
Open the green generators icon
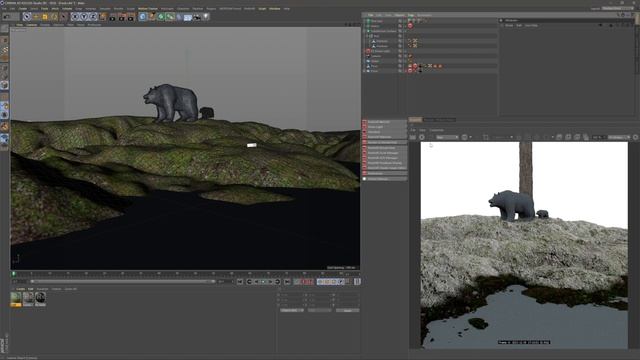[x=161, y=17]
